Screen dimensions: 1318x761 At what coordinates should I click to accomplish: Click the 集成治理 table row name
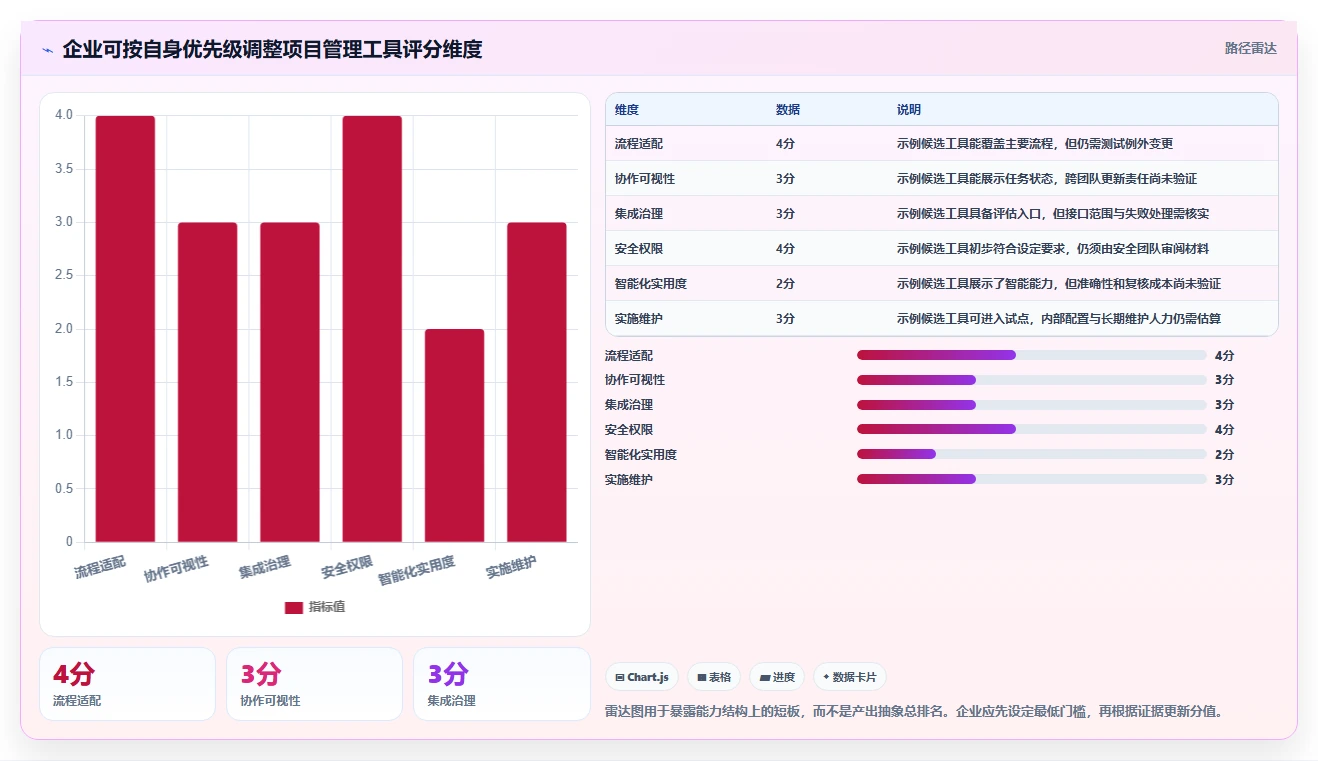[639, 214]
